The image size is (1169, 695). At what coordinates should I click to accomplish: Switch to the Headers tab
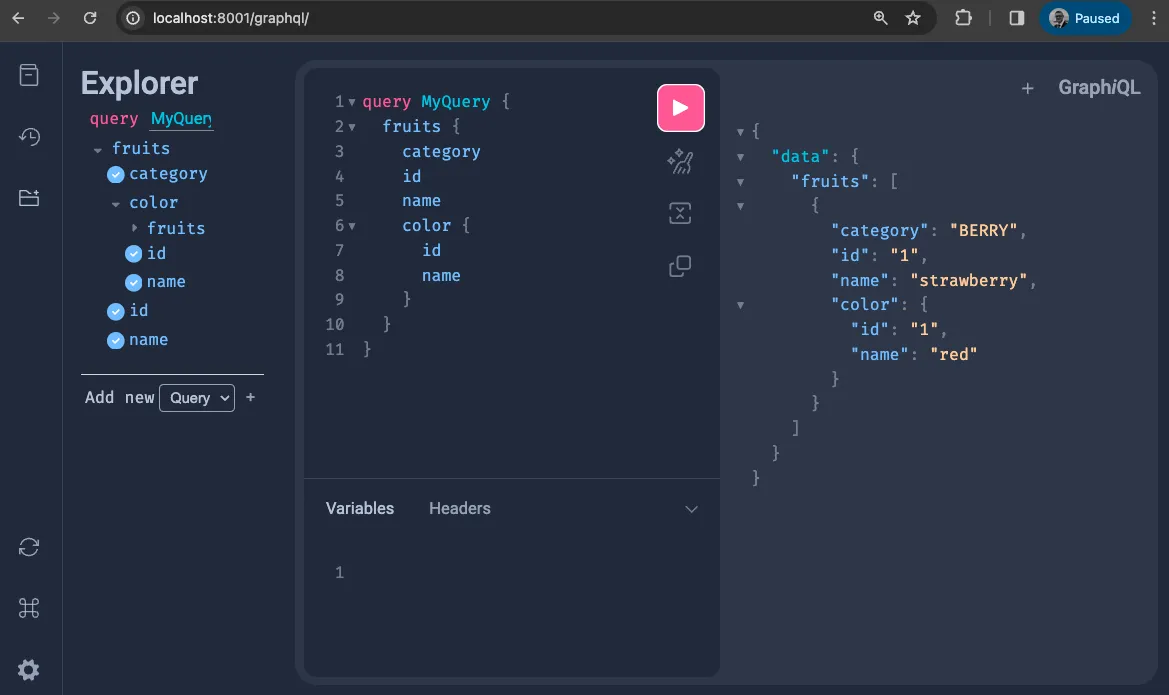459,508
